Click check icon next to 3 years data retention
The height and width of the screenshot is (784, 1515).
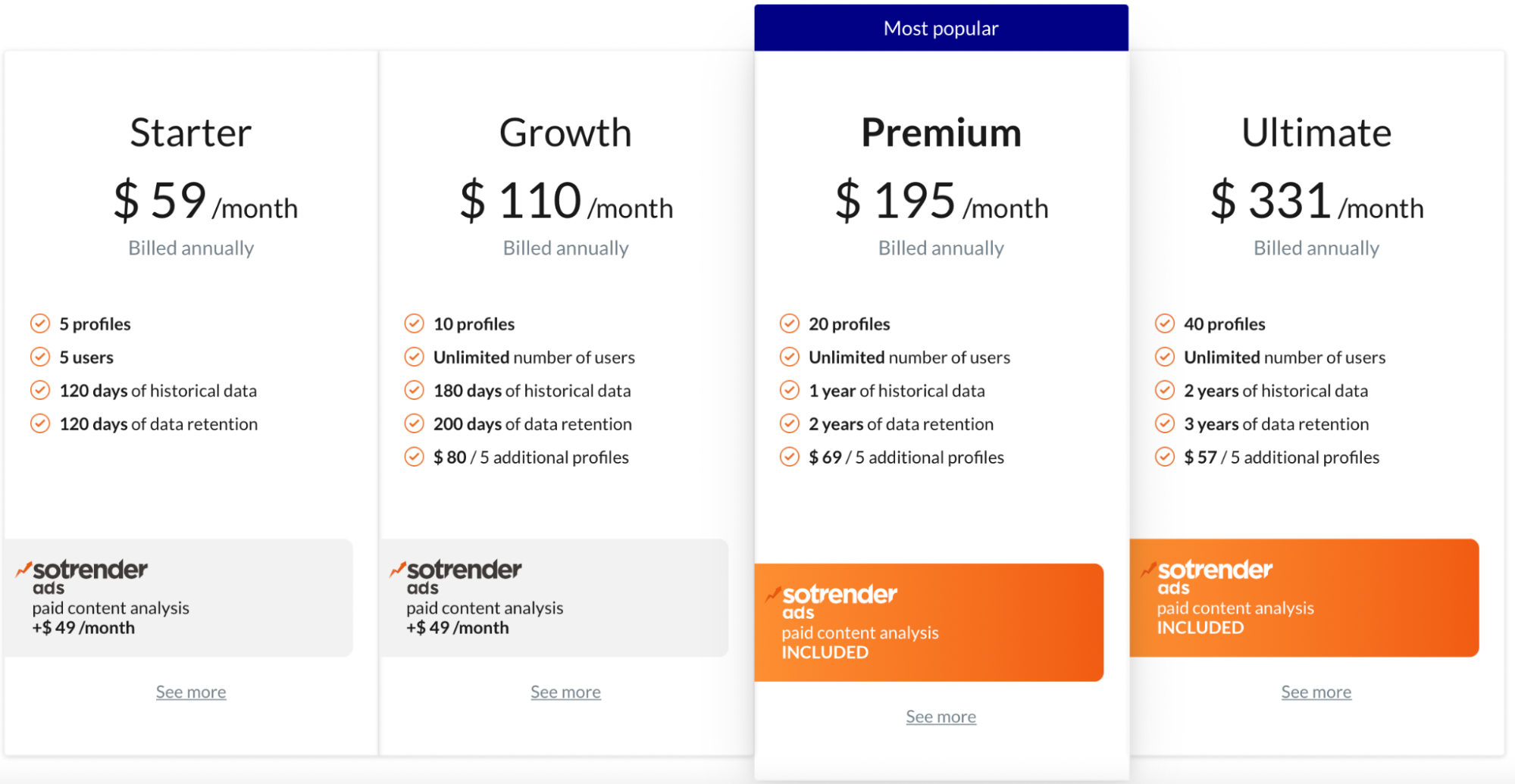(1164, 424)
